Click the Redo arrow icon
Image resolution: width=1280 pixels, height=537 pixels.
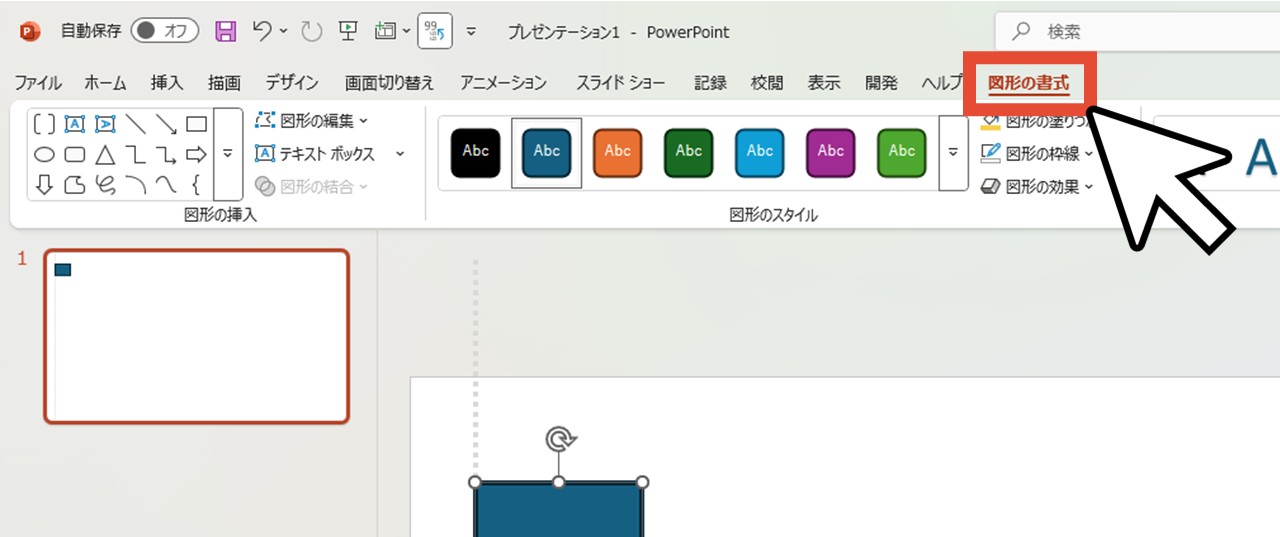point(312,31)
